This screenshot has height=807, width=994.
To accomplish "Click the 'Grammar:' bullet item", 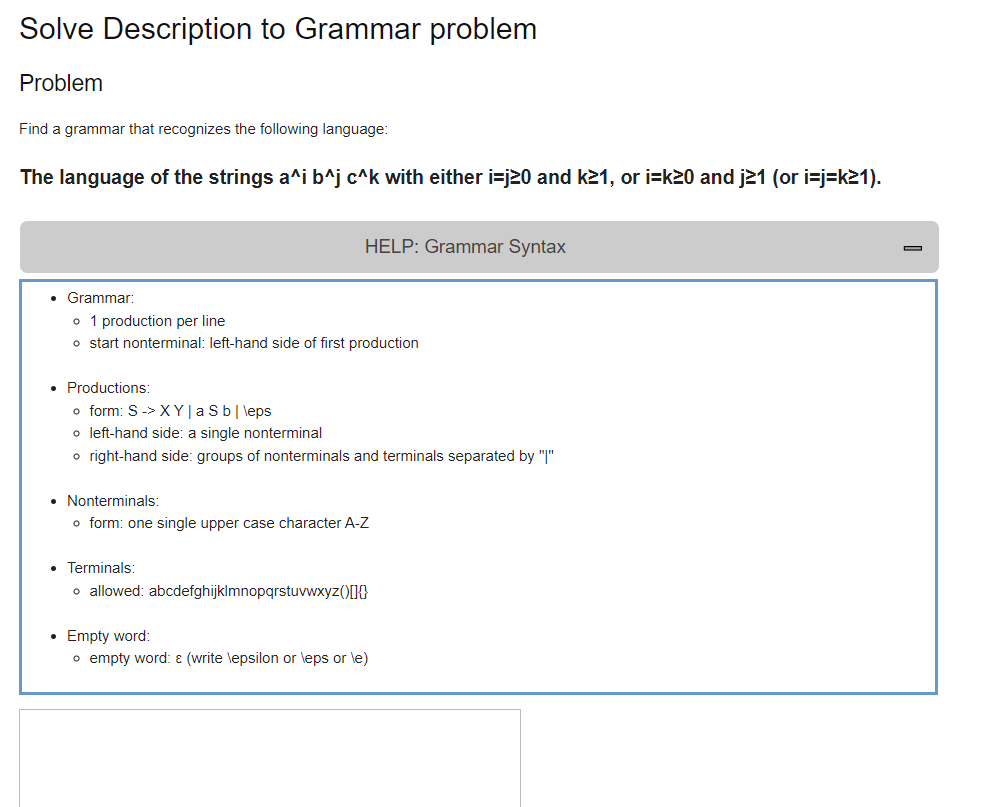I will pos(99,297).
